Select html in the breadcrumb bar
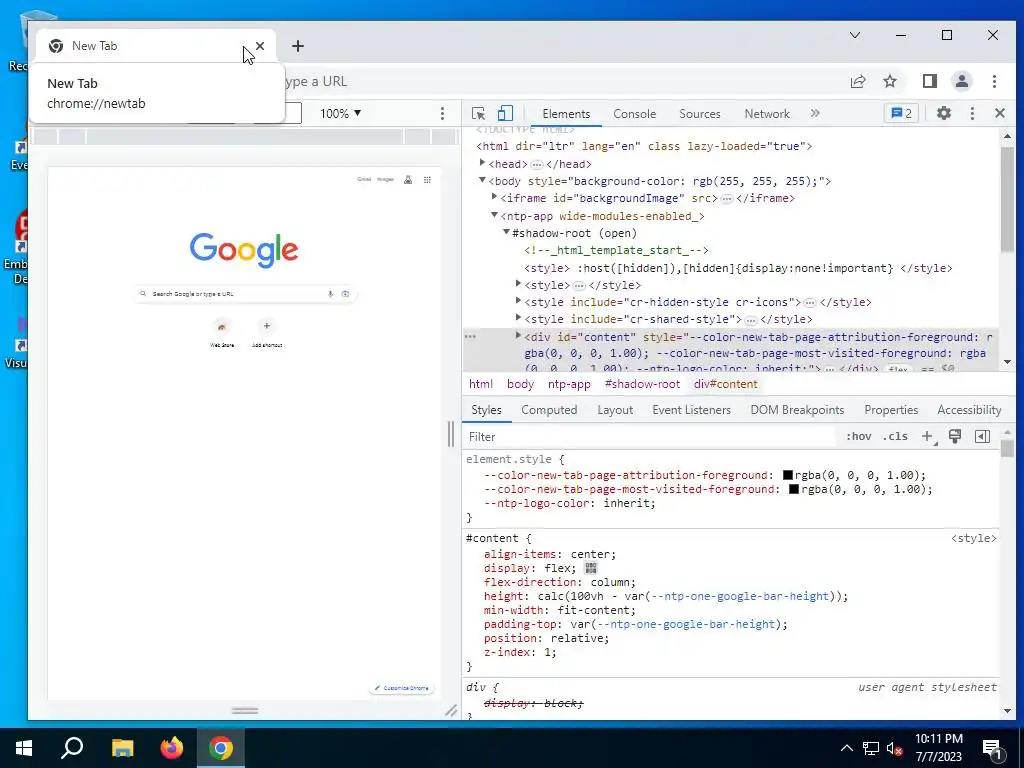The height and width of the screenshot is (768, 1024). [481, 384]
